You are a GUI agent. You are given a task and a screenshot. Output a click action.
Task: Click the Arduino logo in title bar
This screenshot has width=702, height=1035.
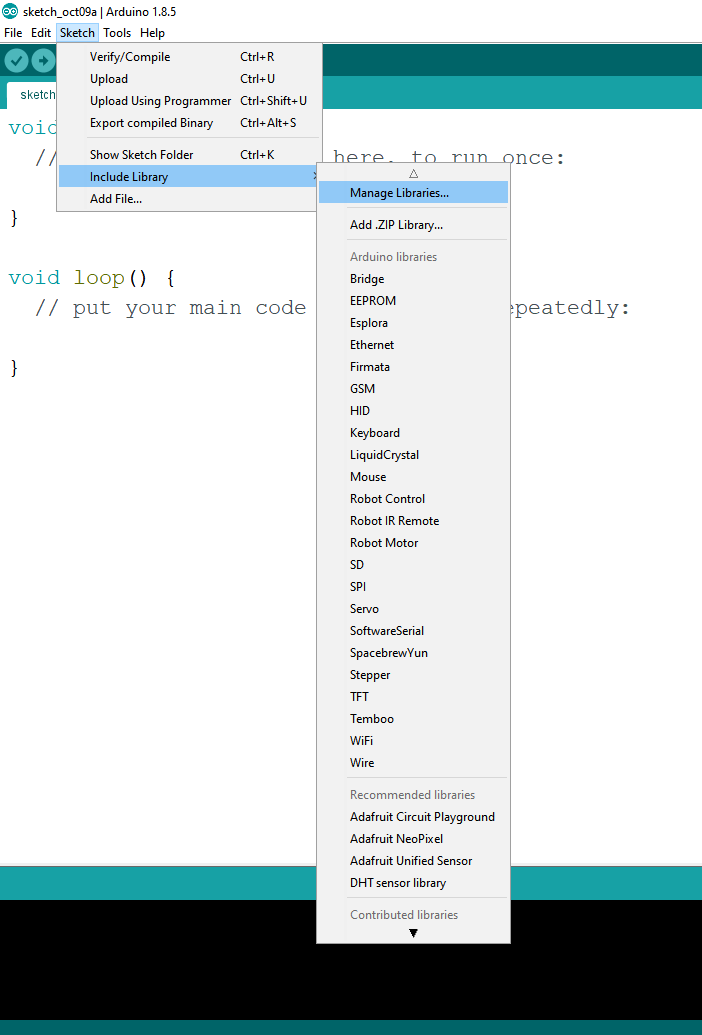point(10,11)
